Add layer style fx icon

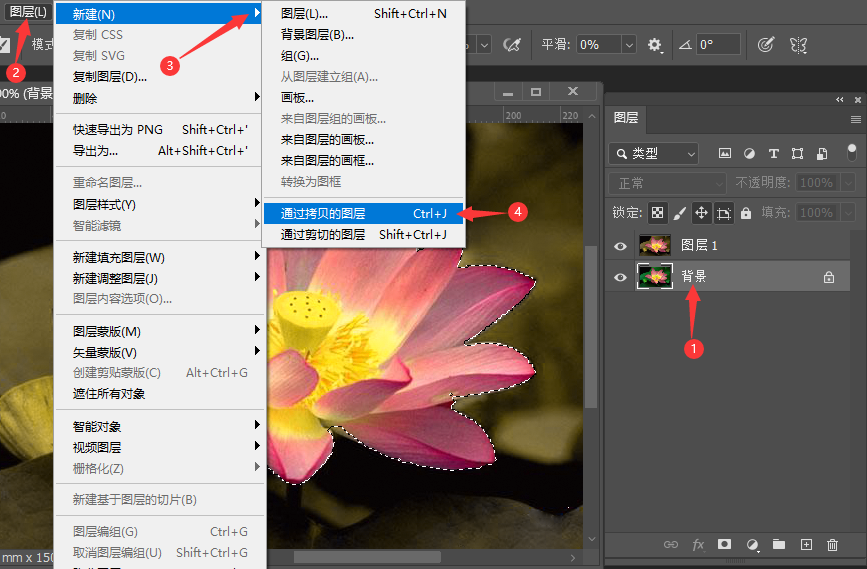(x=698, y=545)
